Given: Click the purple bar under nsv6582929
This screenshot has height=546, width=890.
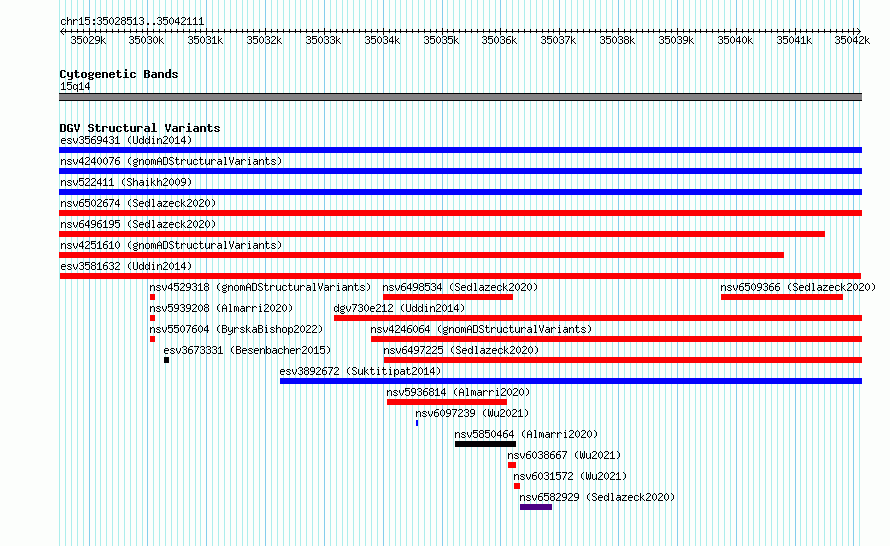Looking at the screenshot, I should point(536,507).
